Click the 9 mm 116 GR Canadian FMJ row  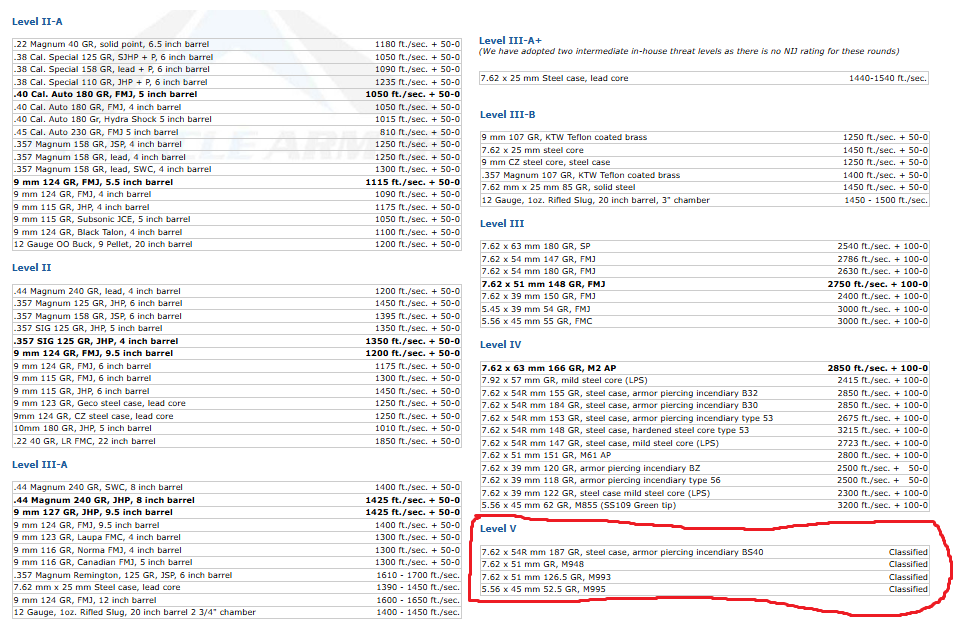[x=237, y=563]
